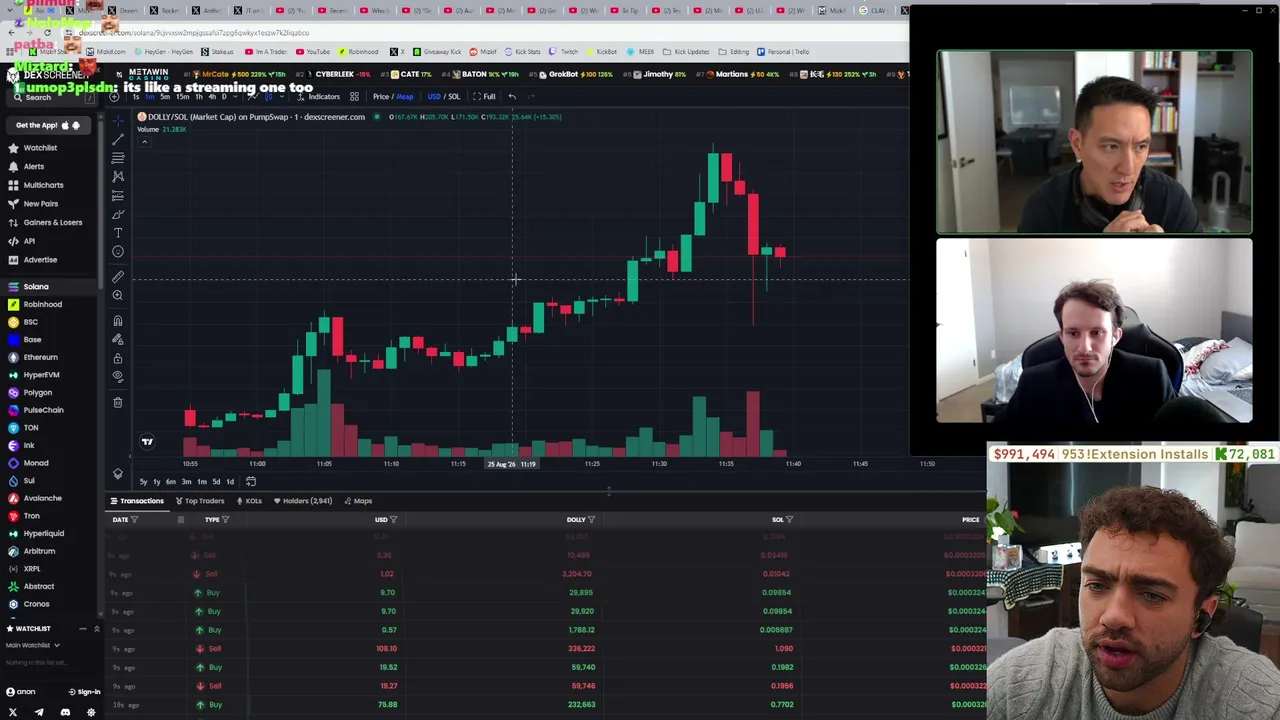Image resolution: width=1280 pixels, height=720 pixels.
Task: Open Gainers & Losers in sidebar
Action: (x=45, y=222)
